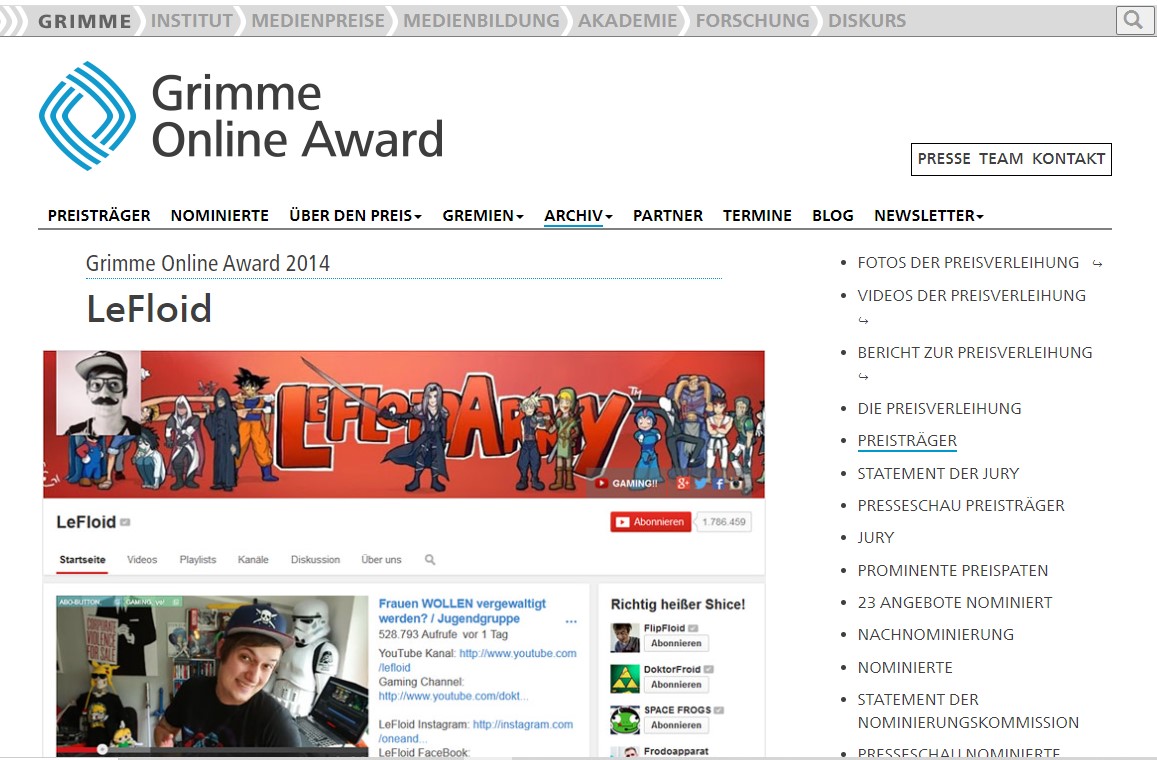The height and width of the screenshot is (760, 1157).
Task: Open the NEWSLETTER dropdown menu
Action: pyautogui.click(x=929, y=215)
